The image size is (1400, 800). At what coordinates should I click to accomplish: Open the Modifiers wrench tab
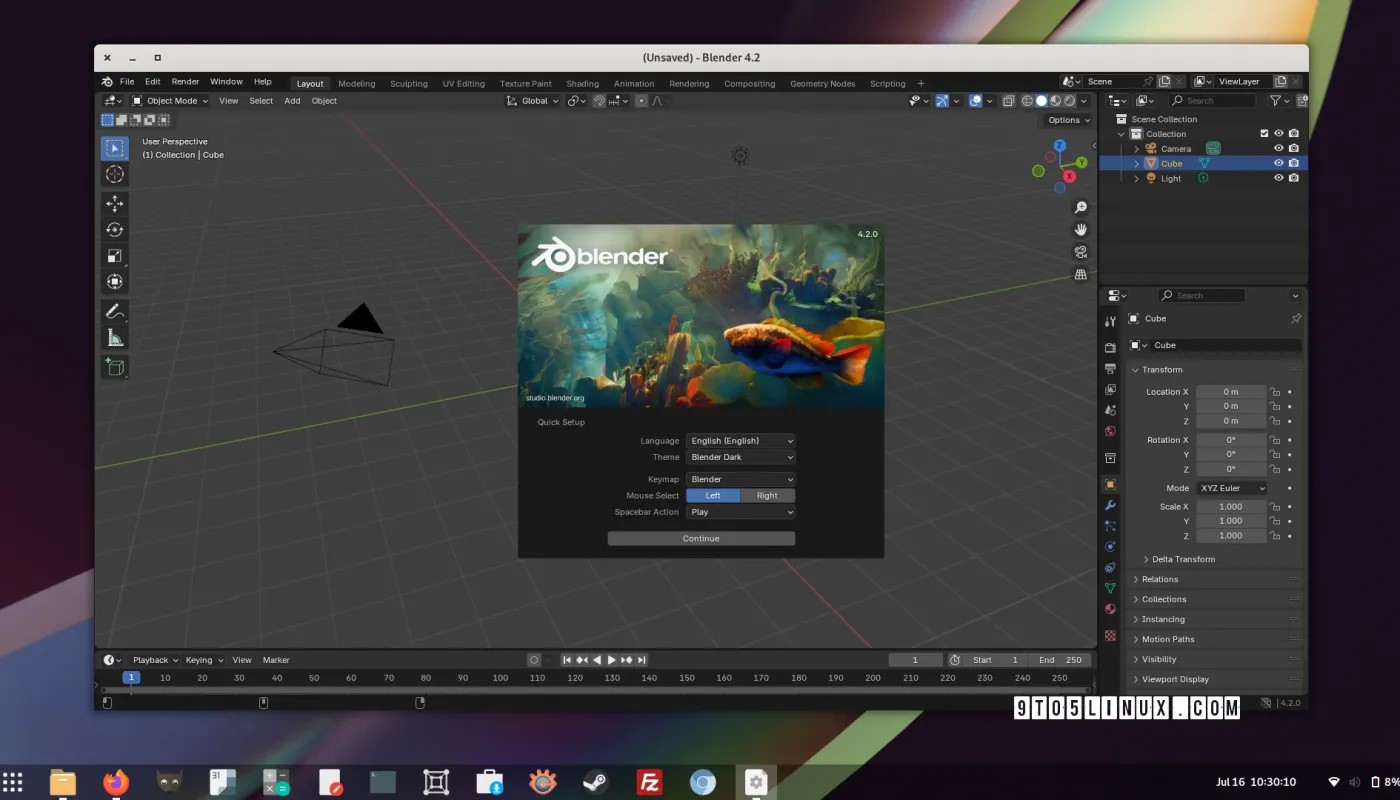[1110, 505]
